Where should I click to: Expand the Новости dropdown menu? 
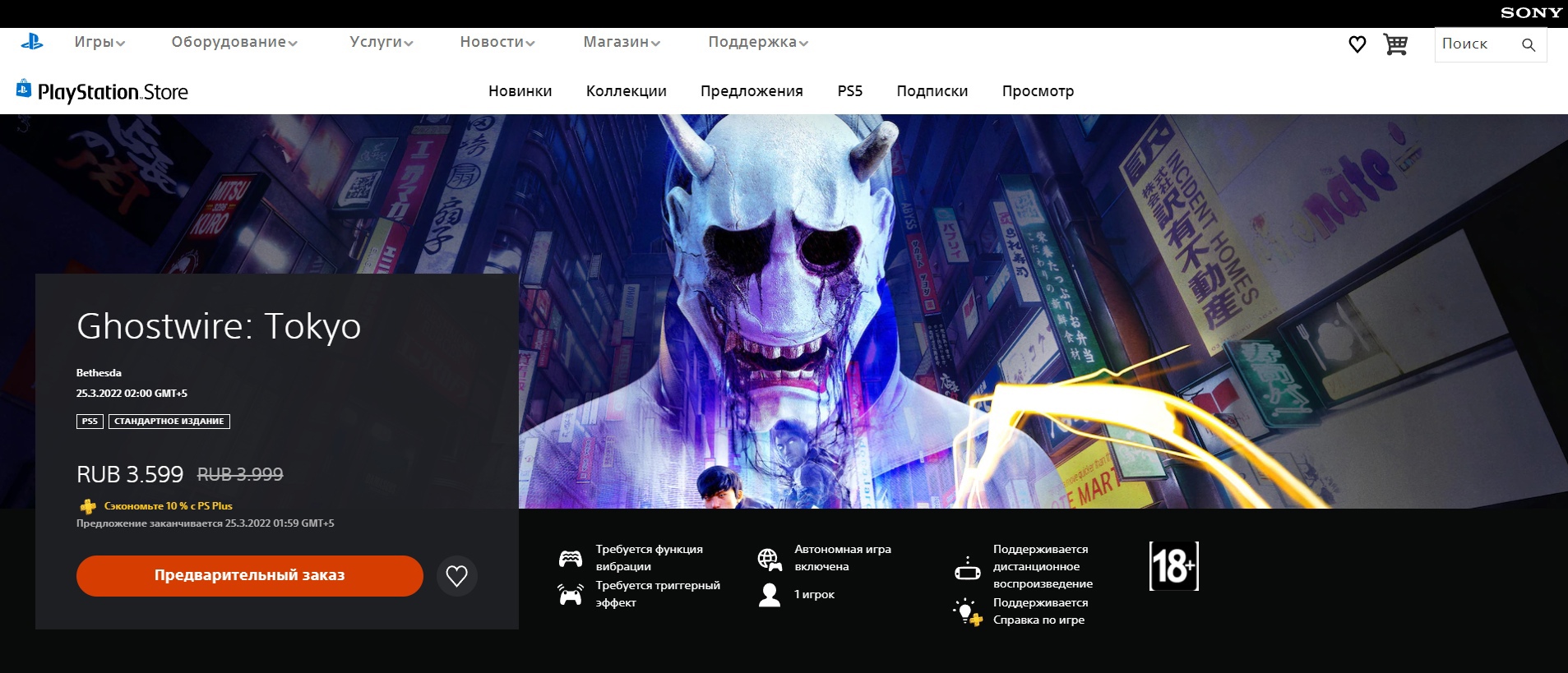pyautogui.click(x=497, y=42)
